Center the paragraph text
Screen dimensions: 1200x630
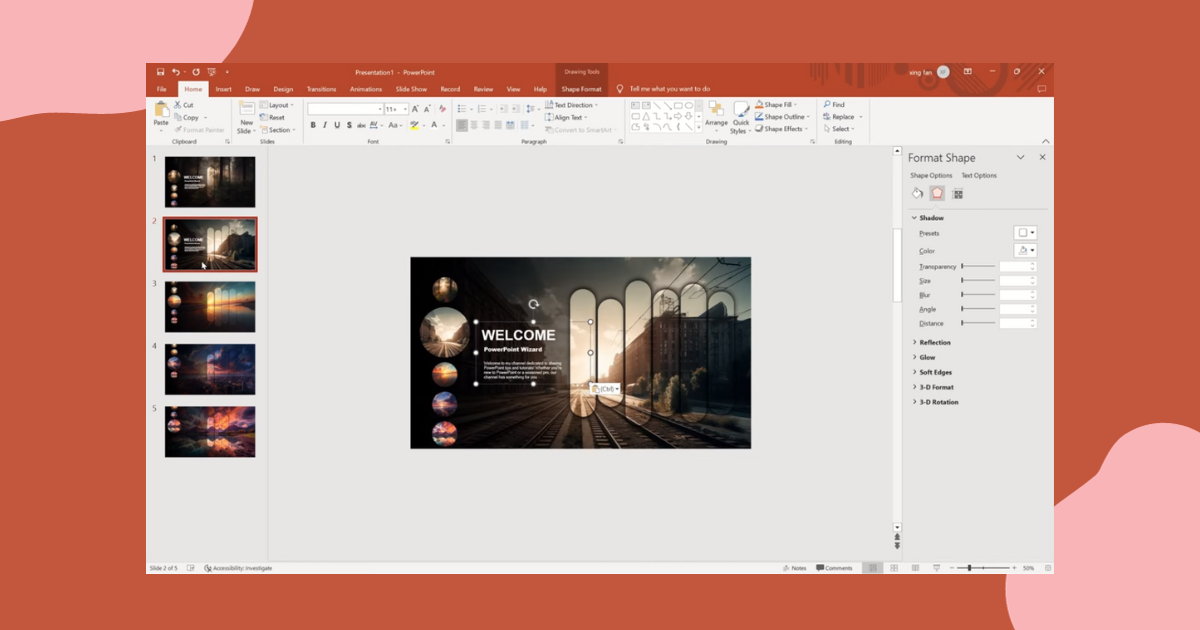pyautogui.click(x=474, y=125)
